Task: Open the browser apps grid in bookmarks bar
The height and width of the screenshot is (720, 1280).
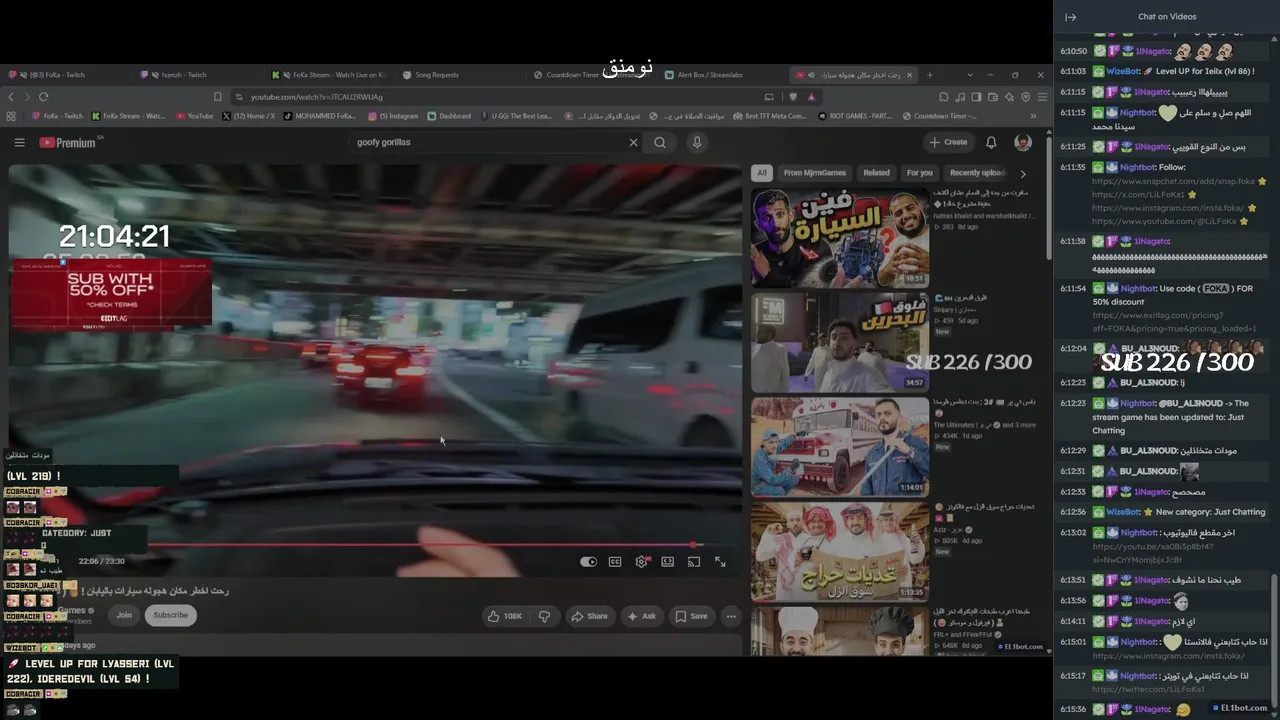Action: [11, 116]
